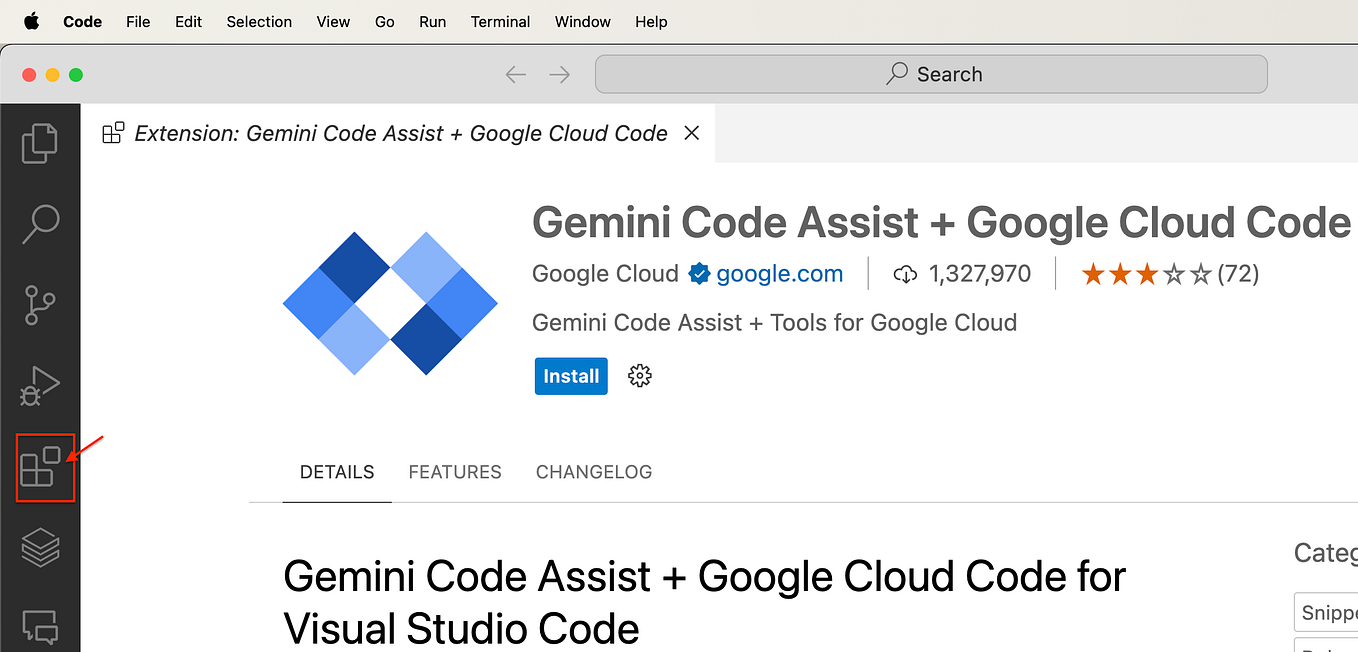The image size is (1358, 652).
Task: Open the Help menu
Action: pos(651,21)
